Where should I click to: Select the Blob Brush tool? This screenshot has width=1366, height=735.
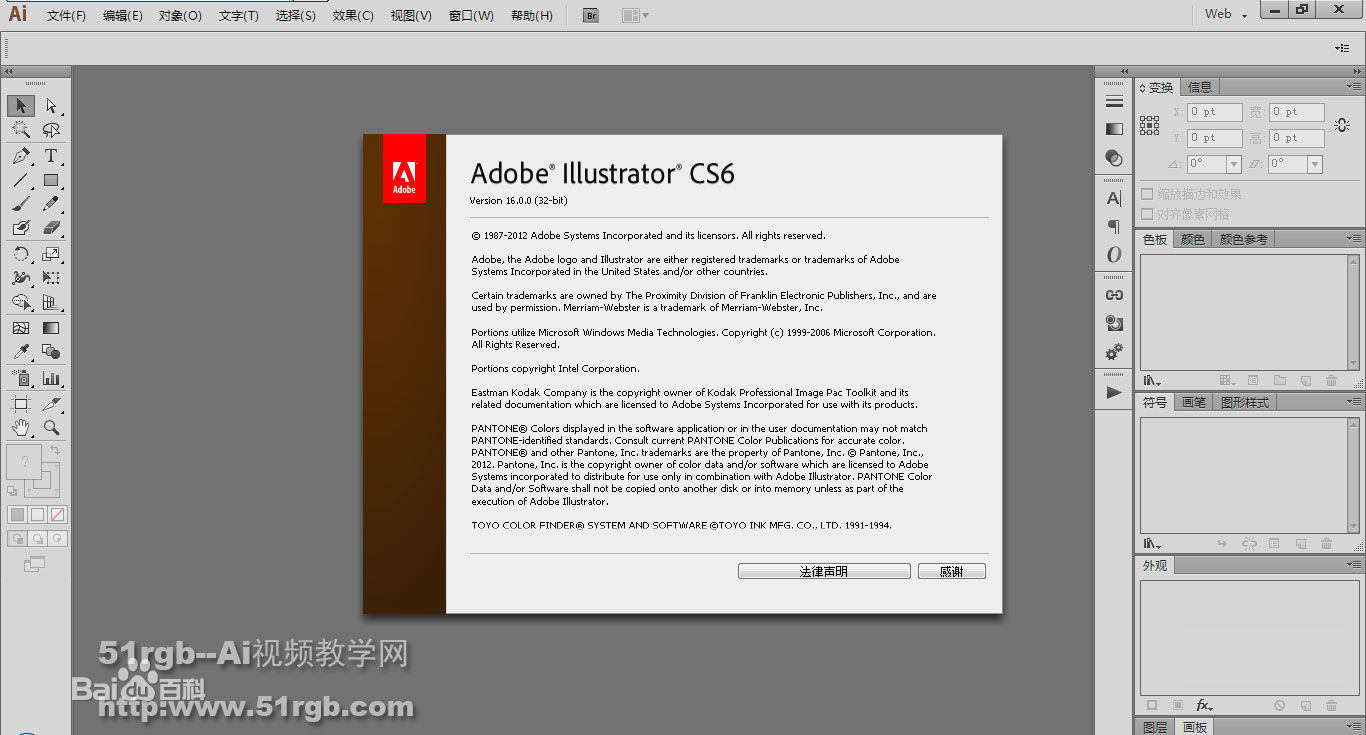[21, 228]
